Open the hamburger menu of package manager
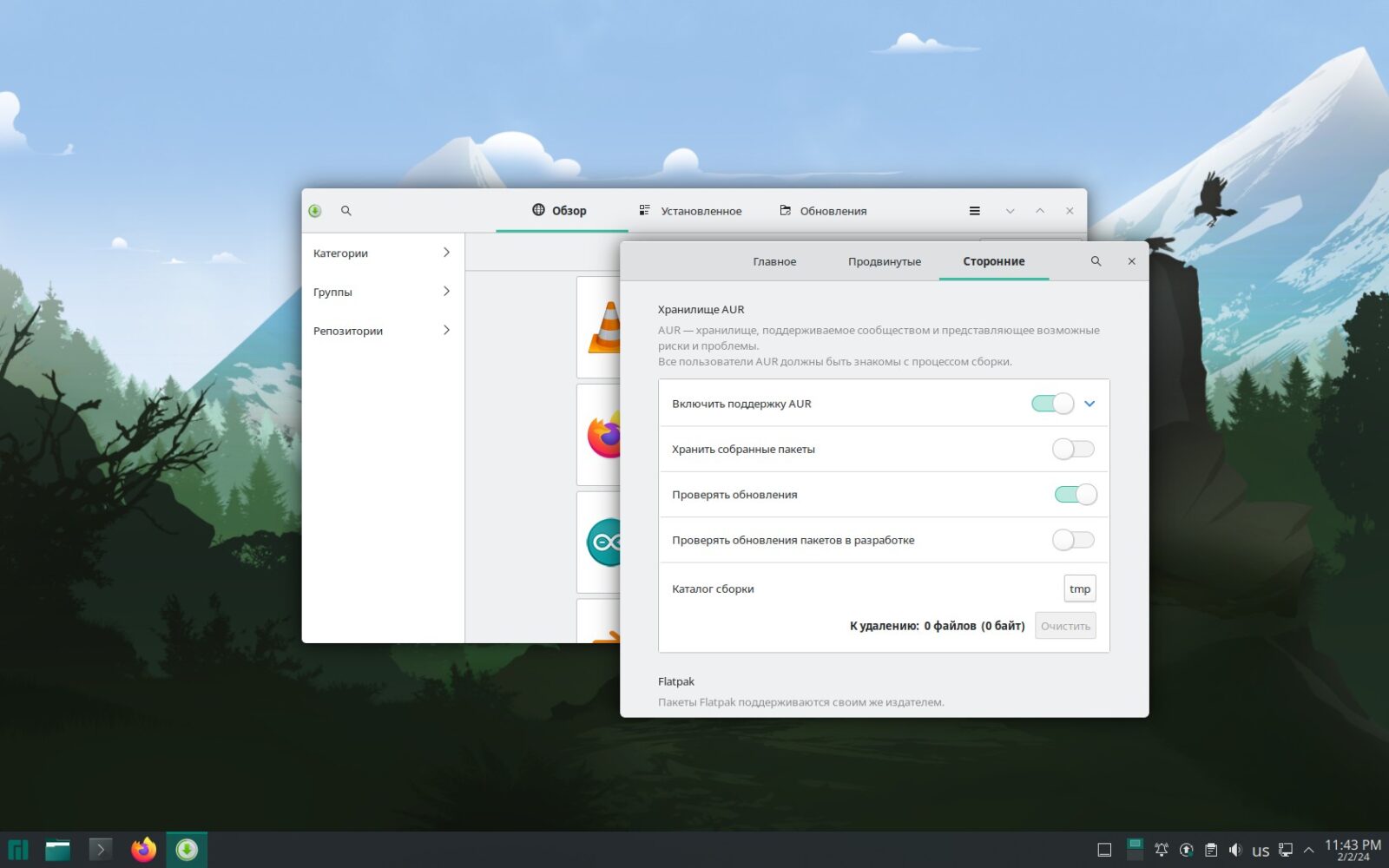This screenshot has width=1389, height=868. [974, 210]
